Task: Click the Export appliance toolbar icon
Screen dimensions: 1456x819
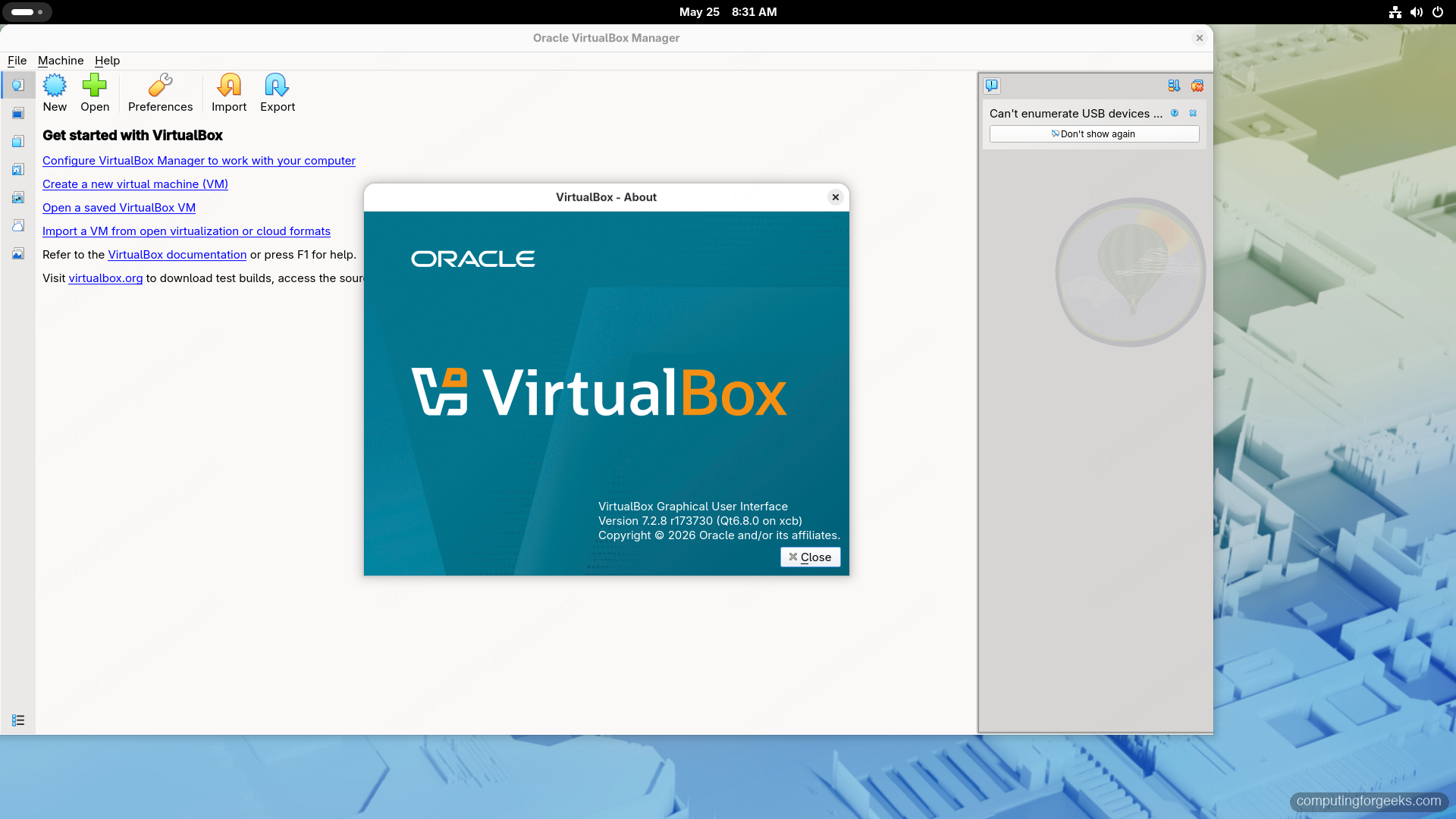Action: (278, 93)
